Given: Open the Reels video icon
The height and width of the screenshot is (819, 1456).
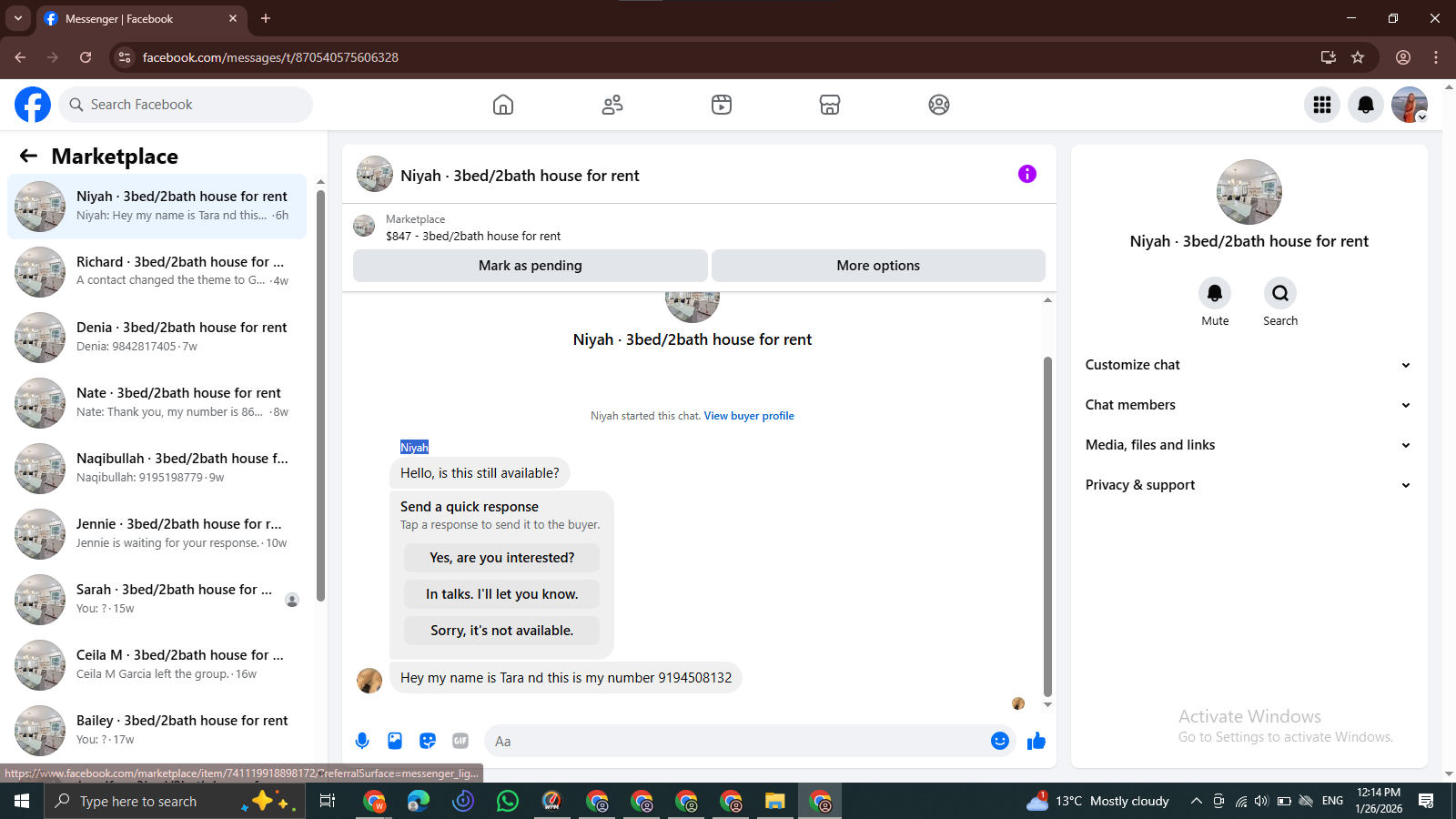Looking at the screenshot, I should 722,105.
